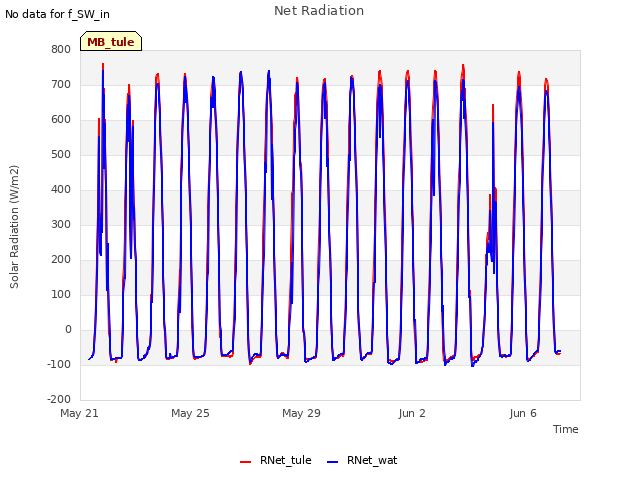This screenshot has height=480, width=640.
Task: Click the 600 y-axis tick label
Action: (x=61, y=120)
